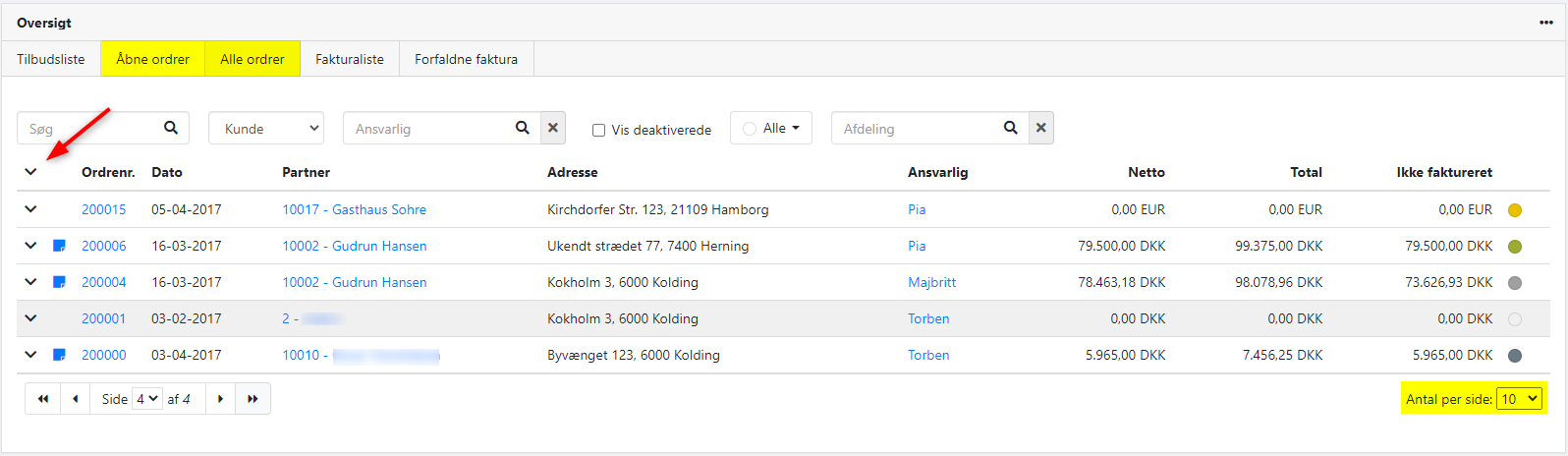Open the Åbne ordrer tab
1568x456 pixels.
pos(152,59)
